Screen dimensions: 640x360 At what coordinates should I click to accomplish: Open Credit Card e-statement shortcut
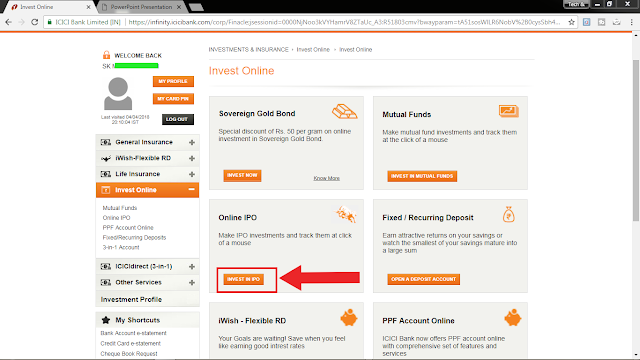131,343
